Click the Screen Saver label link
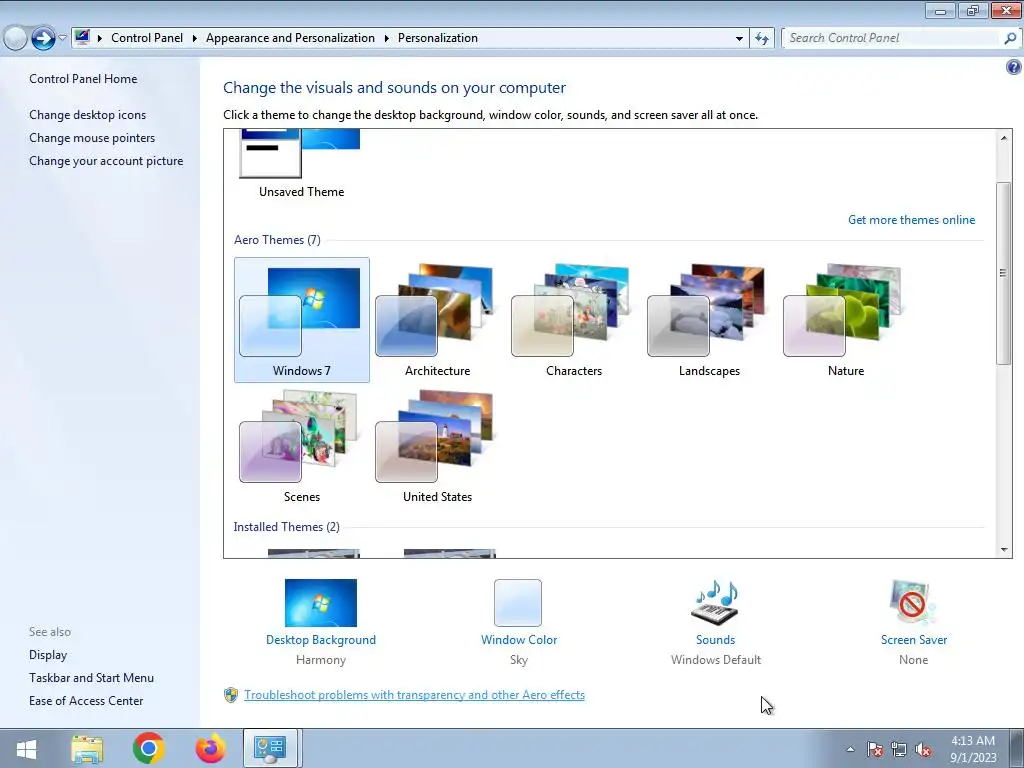Image resolution: width=1024 pixels, height=768 pixels. tap(914, 640)
